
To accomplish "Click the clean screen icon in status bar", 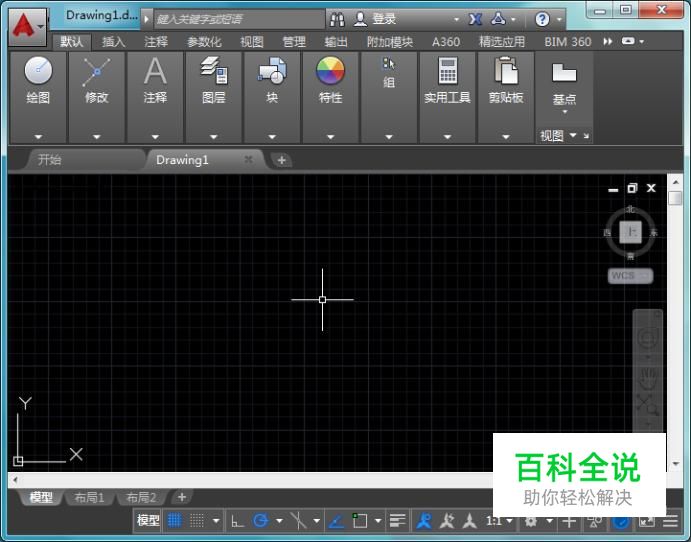I will coord(646,522).
